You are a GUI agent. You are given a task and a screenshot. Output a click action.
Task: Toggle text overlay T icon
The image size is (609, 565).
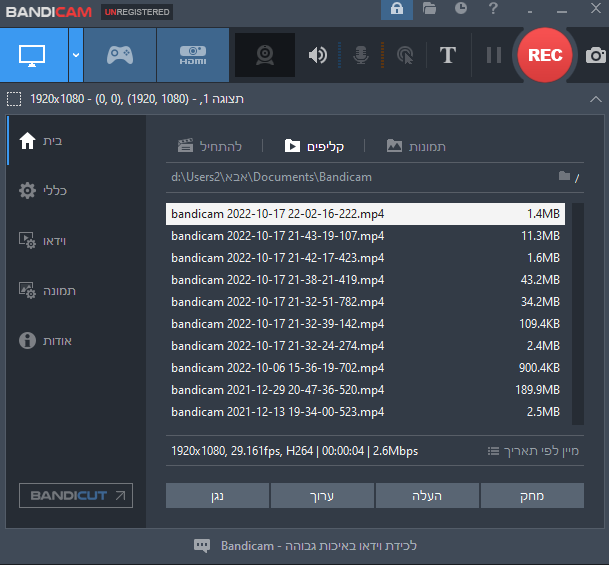[x=448, y=55]
